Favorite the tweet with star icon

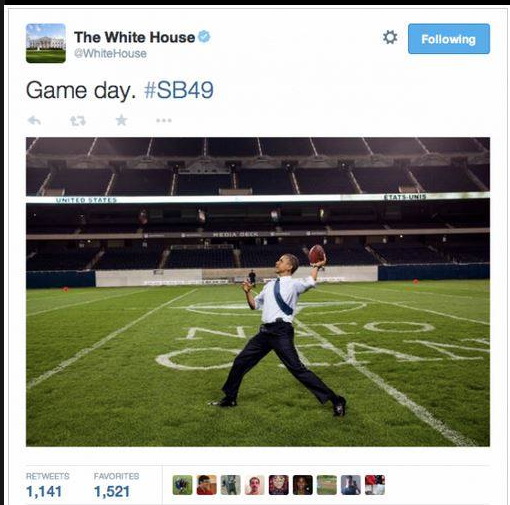pyautogui.click(x=121, y=120)
